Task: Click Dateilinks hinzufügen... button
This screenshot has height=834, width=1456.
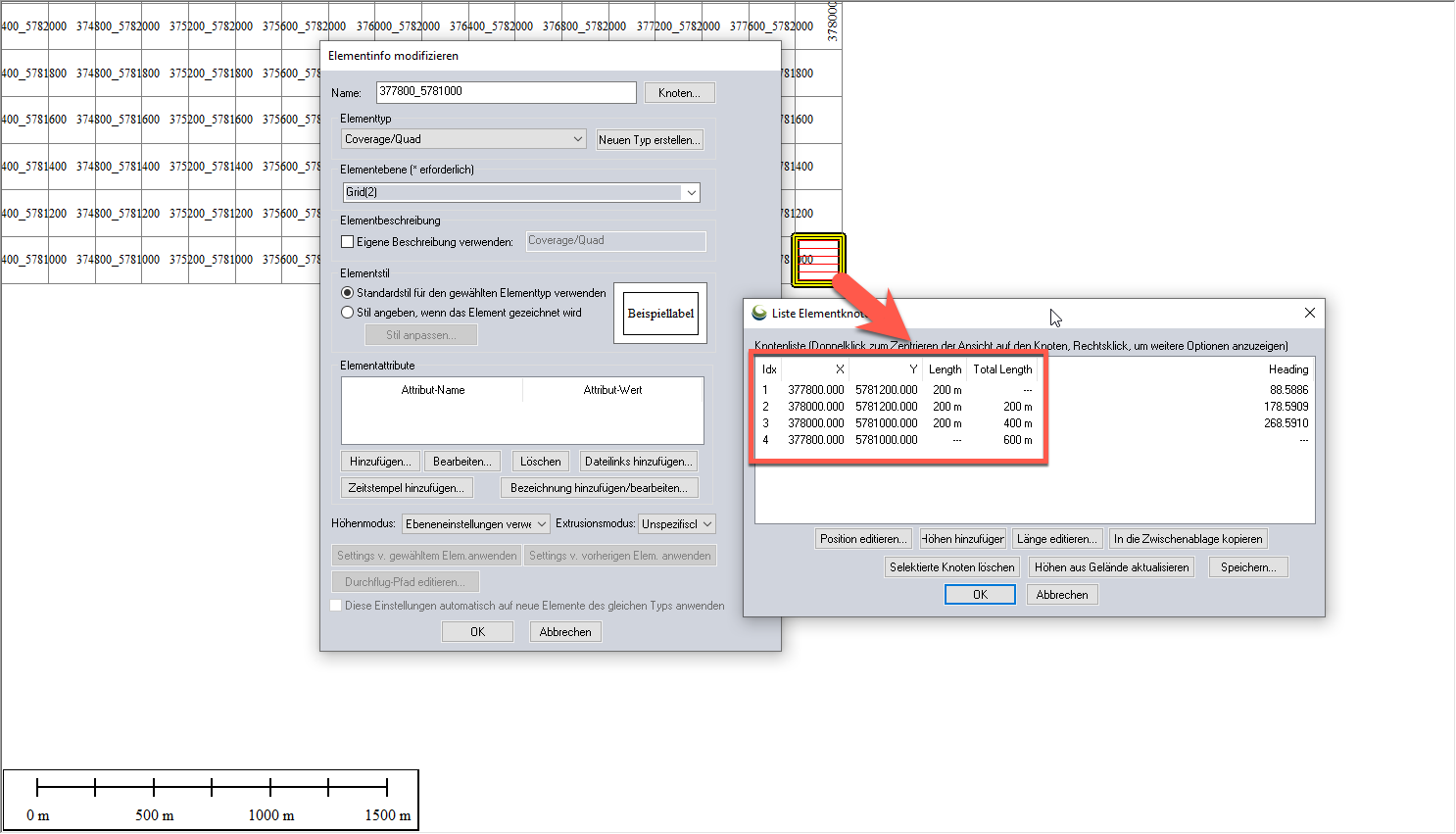Action: [x=638, y=462]
